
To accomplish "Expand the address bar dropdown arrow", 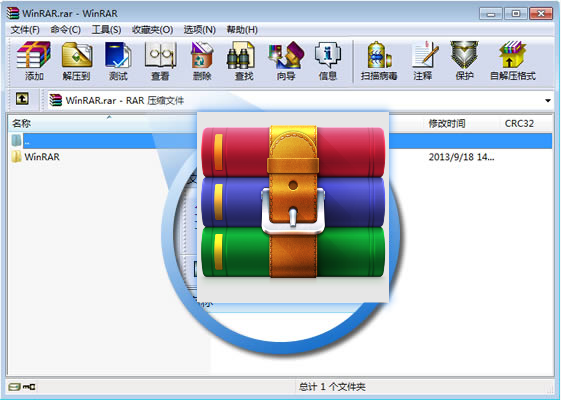I will pyautogui.click(x=547, y=101).
